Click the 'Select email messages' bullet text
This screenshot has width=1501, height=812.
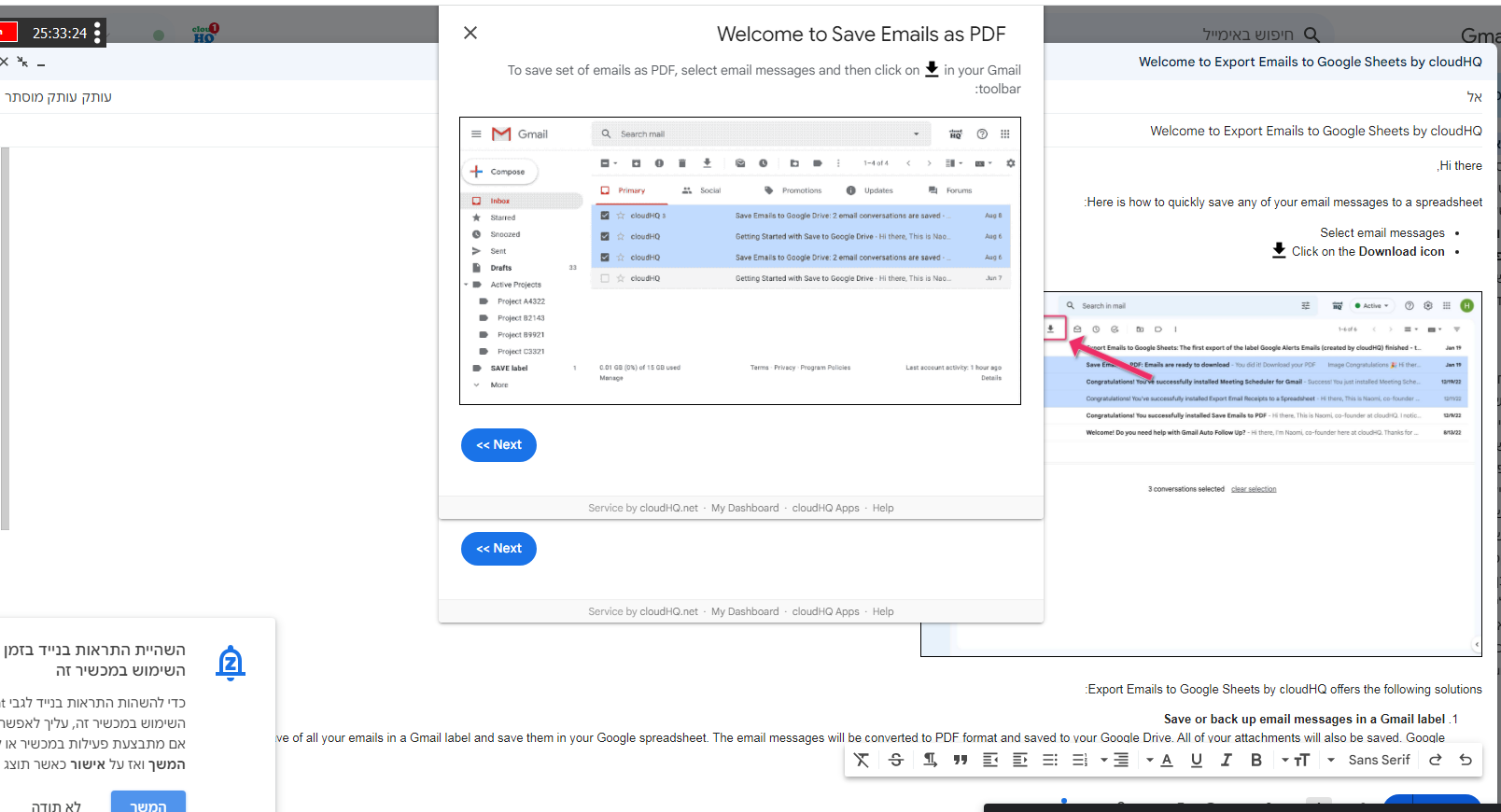coord(1382,232)
